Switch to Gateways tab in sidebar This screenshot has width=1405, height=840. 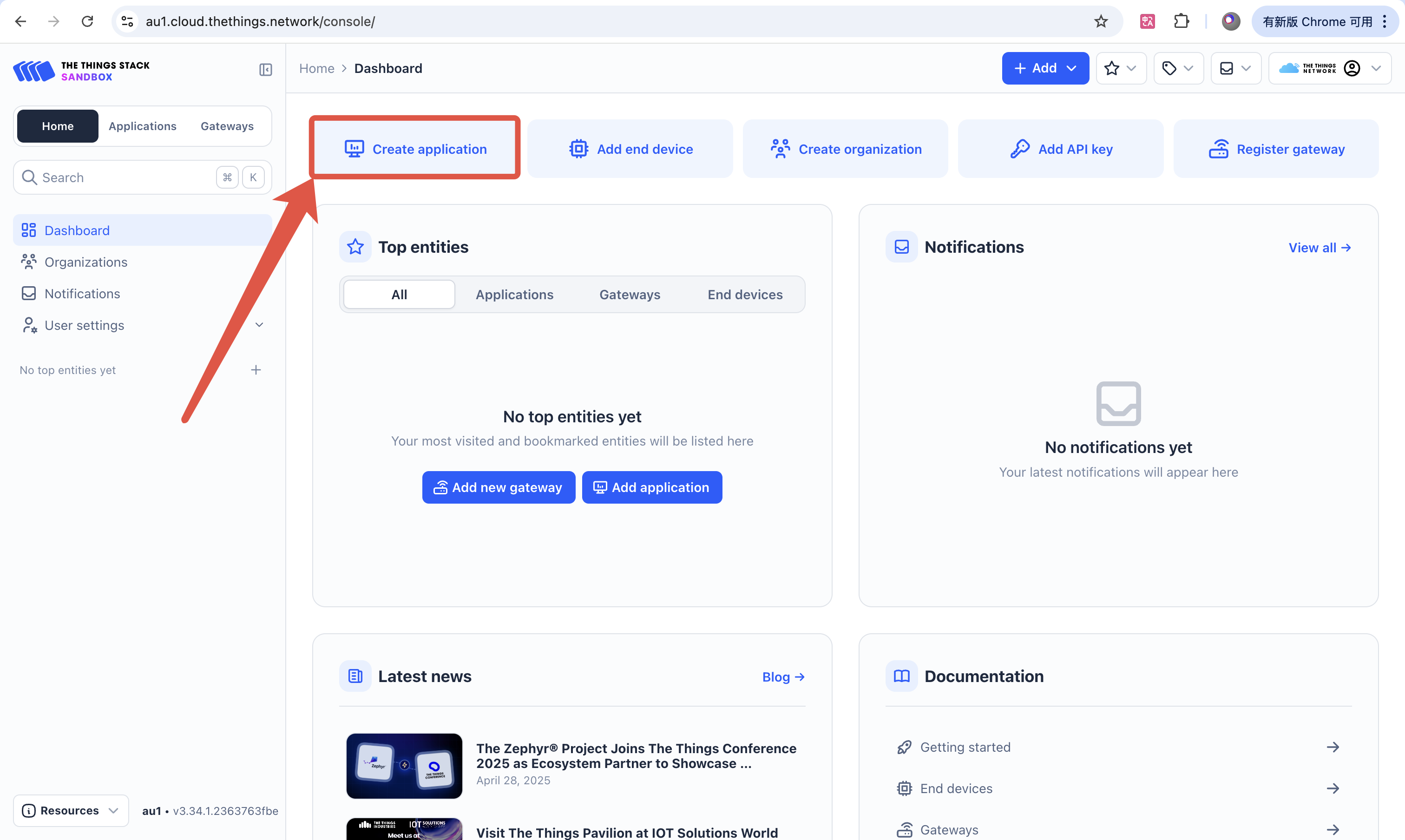click(227, 126)
